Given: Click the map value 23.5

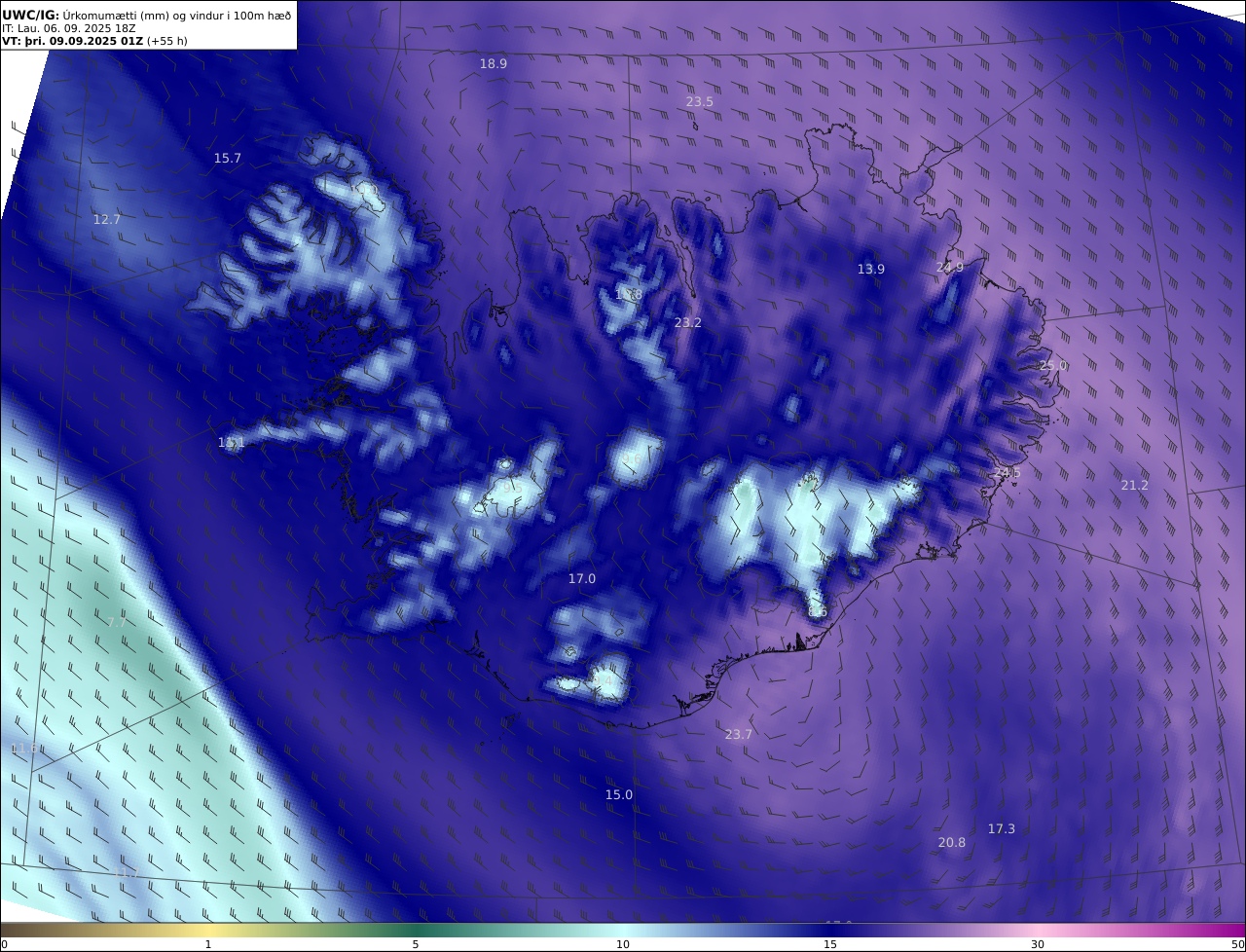Looking at the screenshot, I should coord(700,101).
